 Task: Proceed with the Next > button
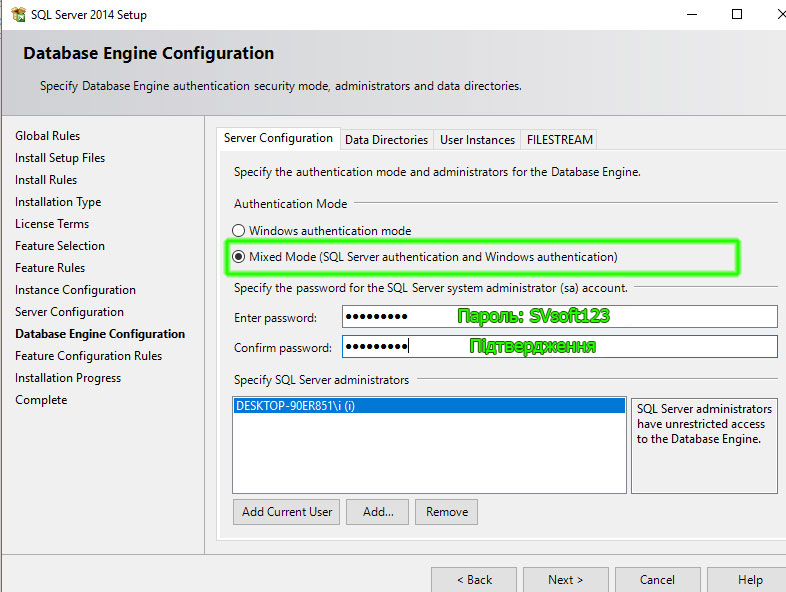coord(566,580)
